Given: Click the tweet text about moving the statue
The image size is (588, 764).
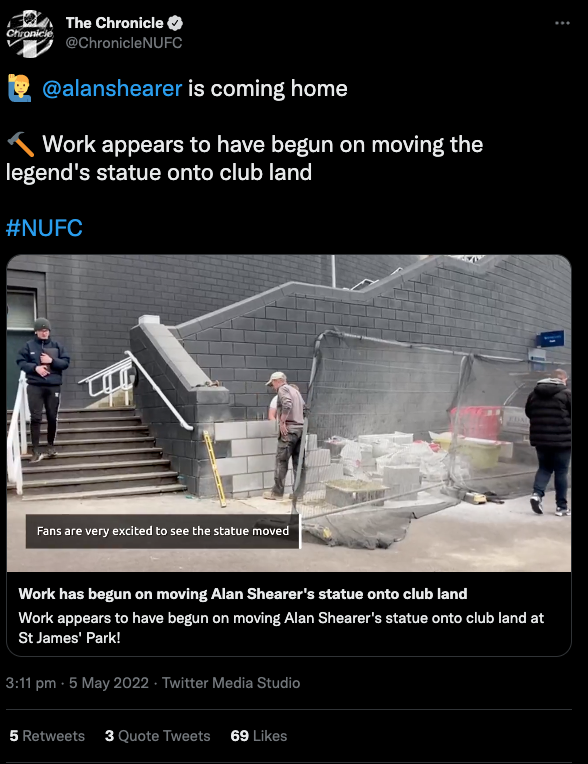Looking at the screenshot, I should (x=245, y=158).
